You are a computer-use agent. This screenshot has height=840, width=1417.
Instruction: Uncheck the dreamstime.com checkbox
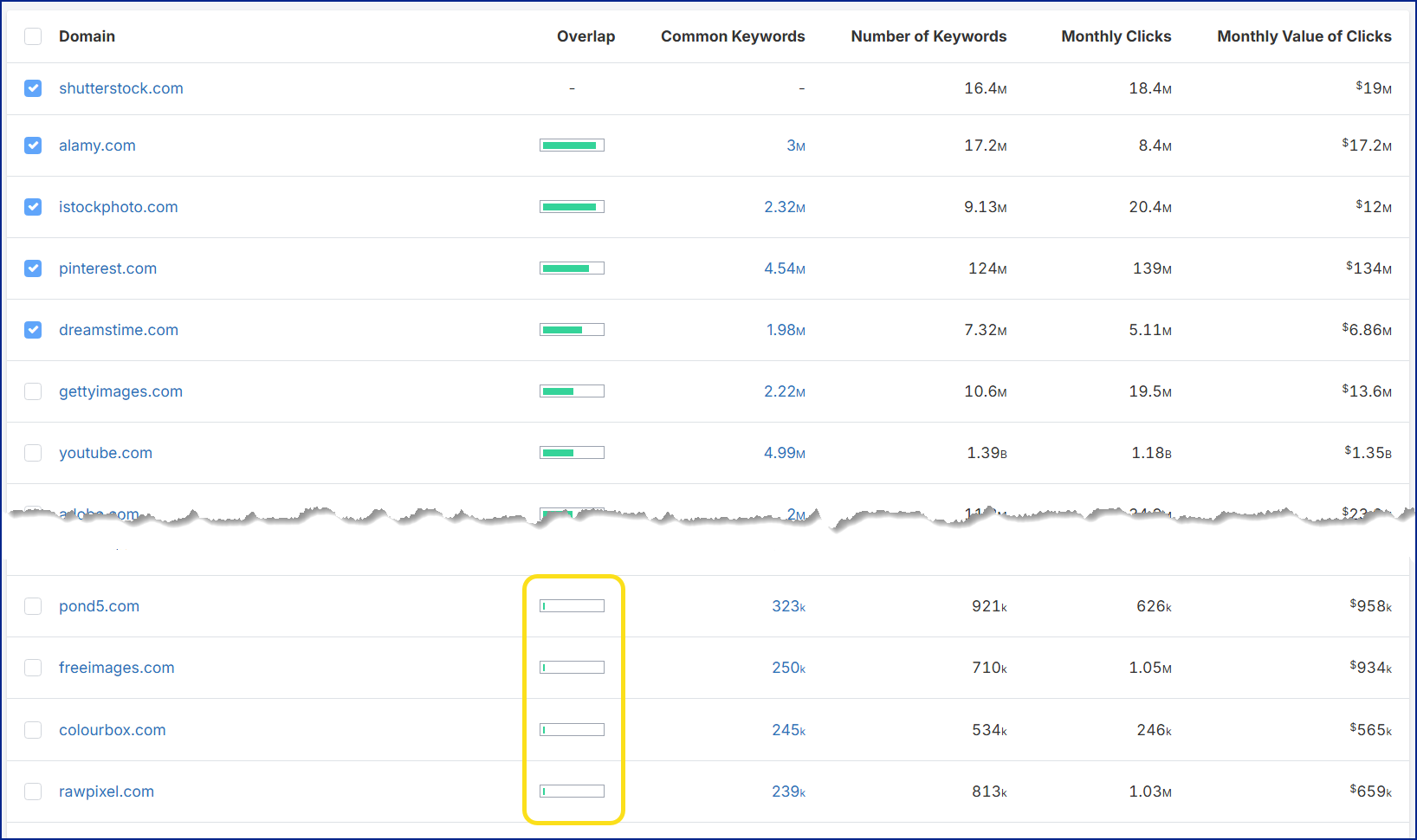pyautogui.click(x=33, y=330)
